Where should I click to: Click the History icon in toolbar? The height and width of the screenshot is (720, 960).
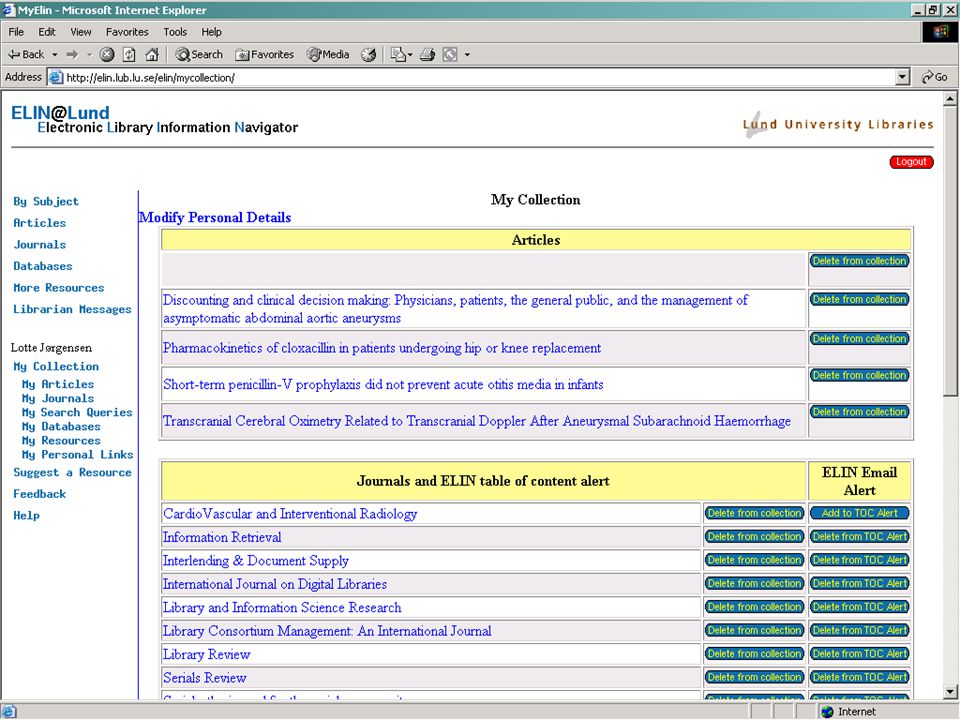click(368, 54)
